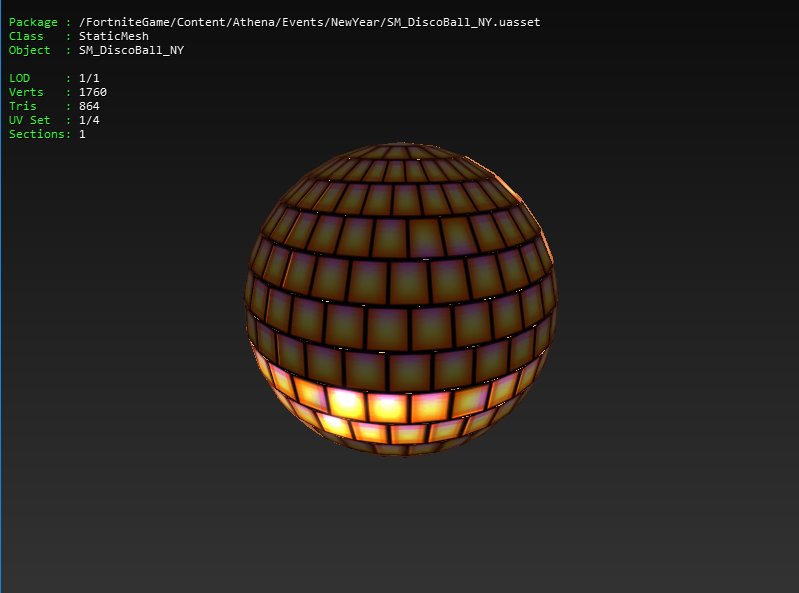This screenshot has width=799, height=593.
Task: Click the Sections value 1
Action: 82,134
